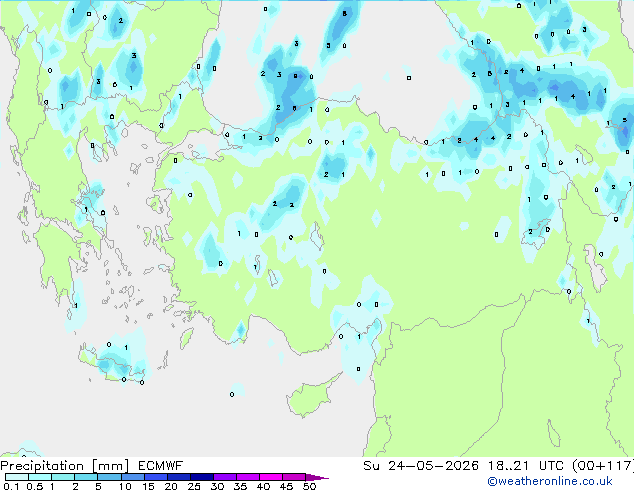Click the '18..21 UTC' time range text

(524, 466)
